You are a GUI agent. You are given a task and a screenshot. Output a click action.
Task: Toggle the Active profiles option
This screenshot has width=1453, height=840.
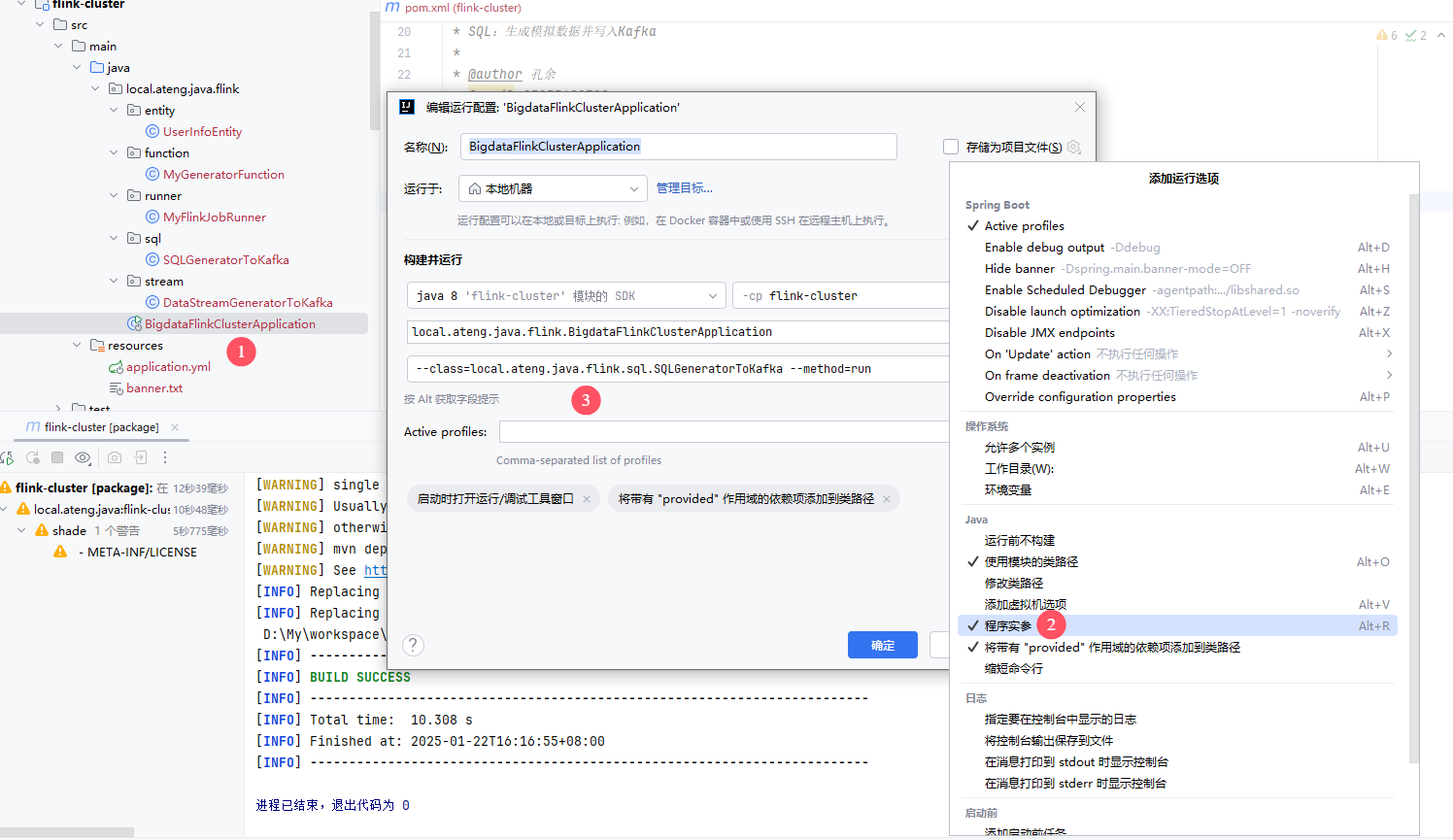pyautogui.click(x=1024, y=226)
